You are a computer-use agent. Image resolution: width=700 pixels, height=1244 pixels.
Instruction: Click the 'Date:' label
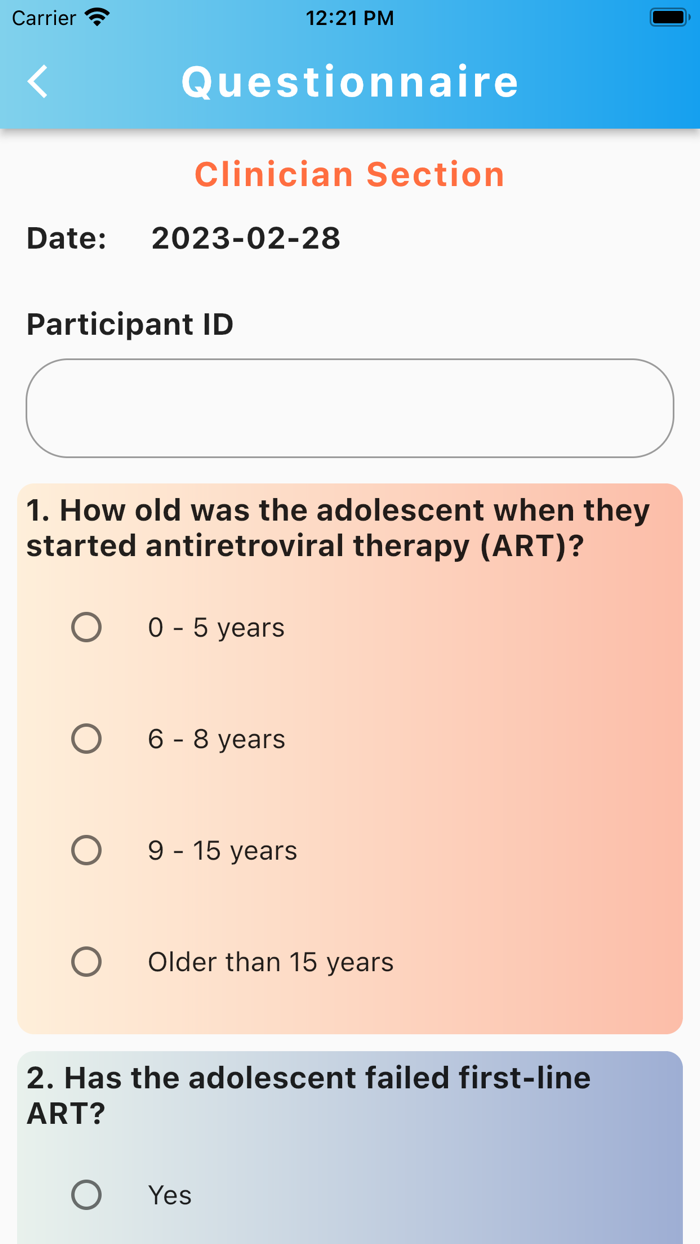click(x=66, y=238)
